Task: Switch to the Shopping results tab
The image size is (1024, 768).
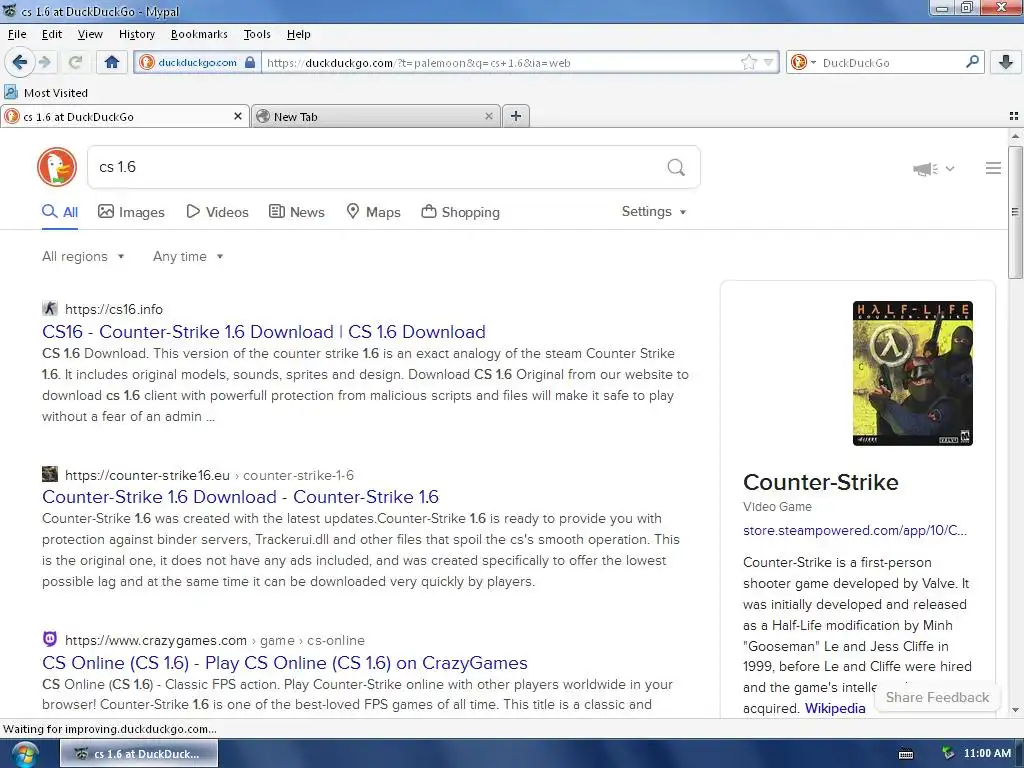Action: click(x=460, y=212)
